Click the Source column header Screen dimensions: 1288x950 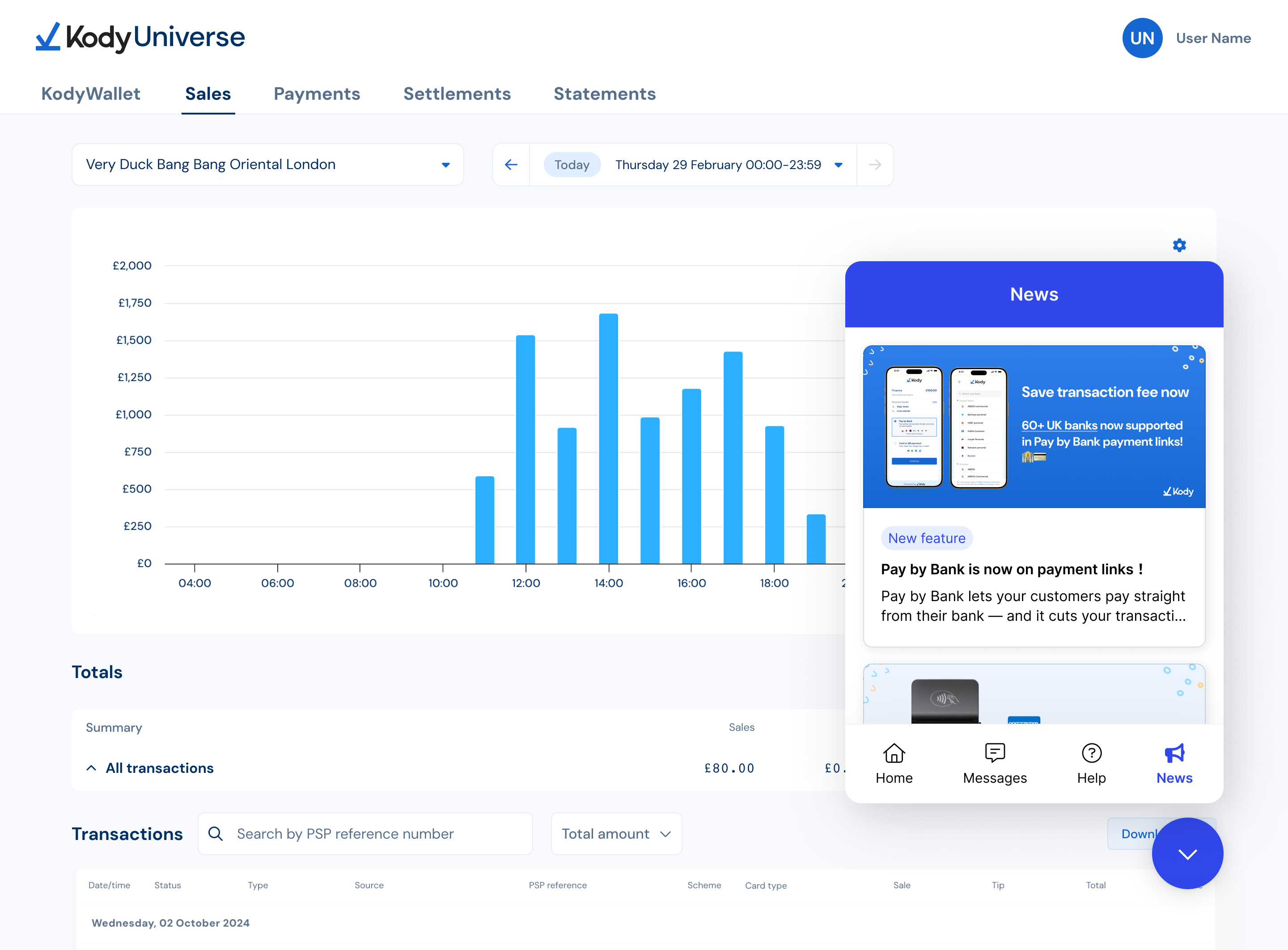pyautogui.click(x=369, y=886)
